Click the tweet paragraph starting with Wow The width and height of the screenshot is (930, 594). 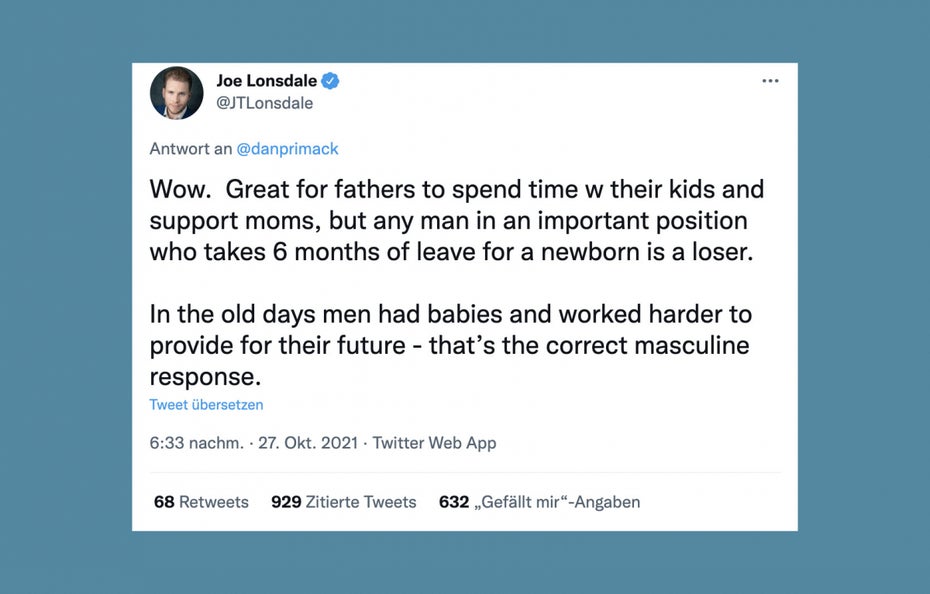[x=457, y=221]
